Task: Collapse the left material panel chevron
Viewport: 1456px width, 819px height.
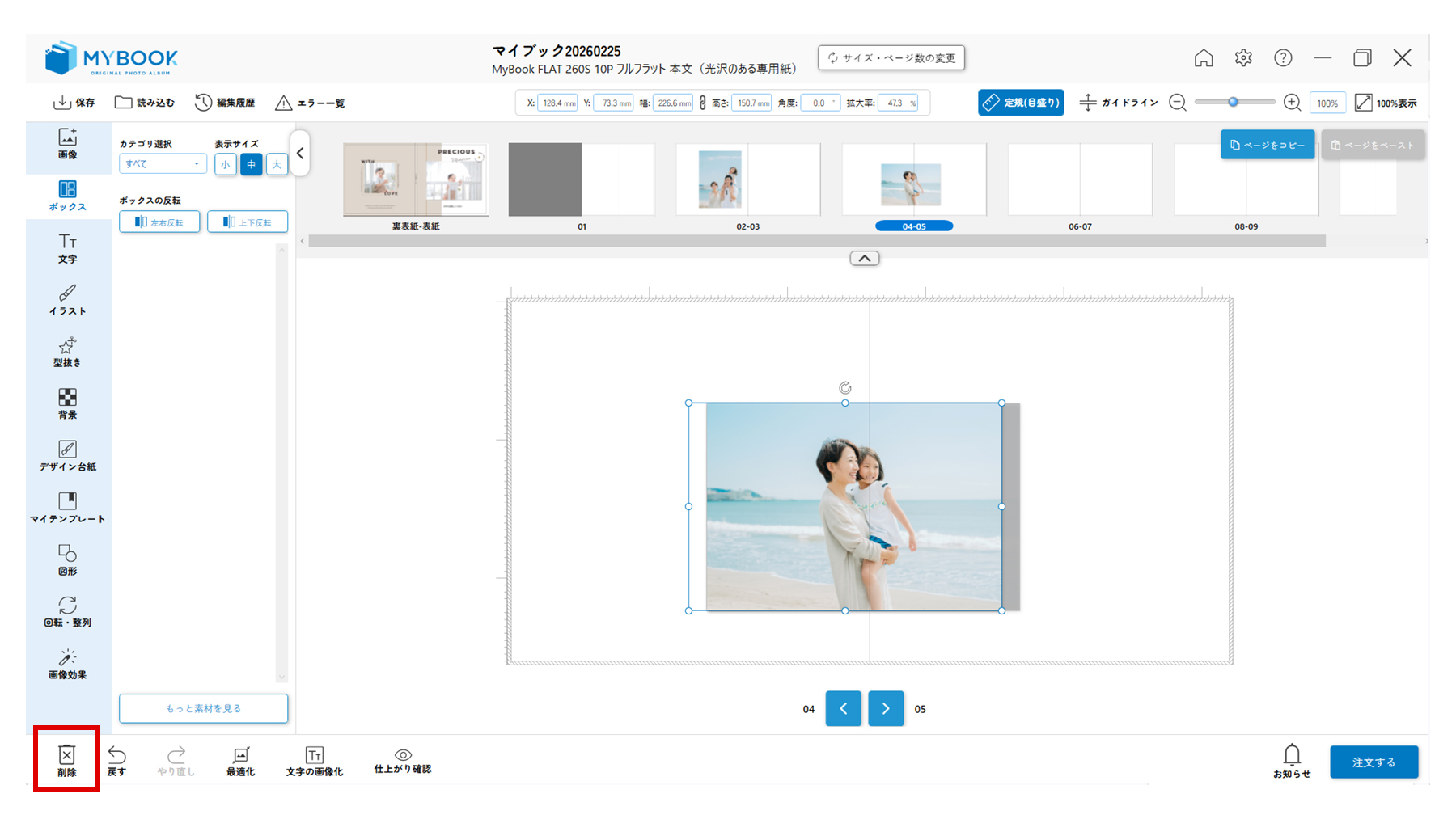Action: (x=300, y=153)
